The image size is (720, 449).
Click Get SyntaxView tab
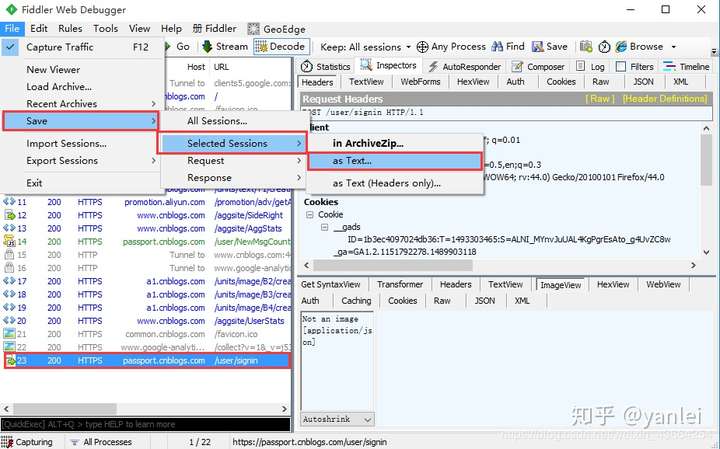(330, 285)
